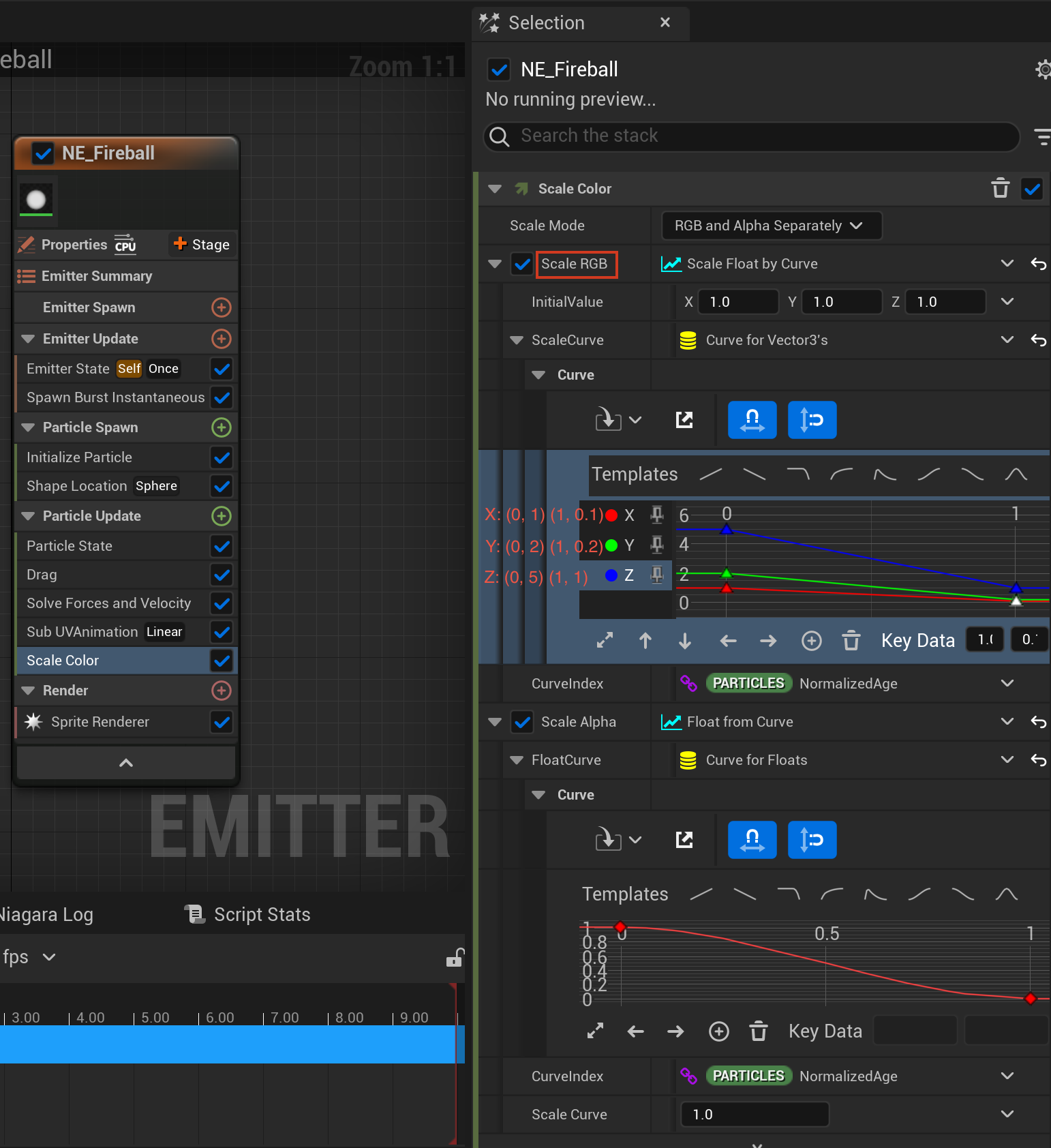
Task: Lock the Y curve channel pin icon
Action: click(x=656, y=545)
